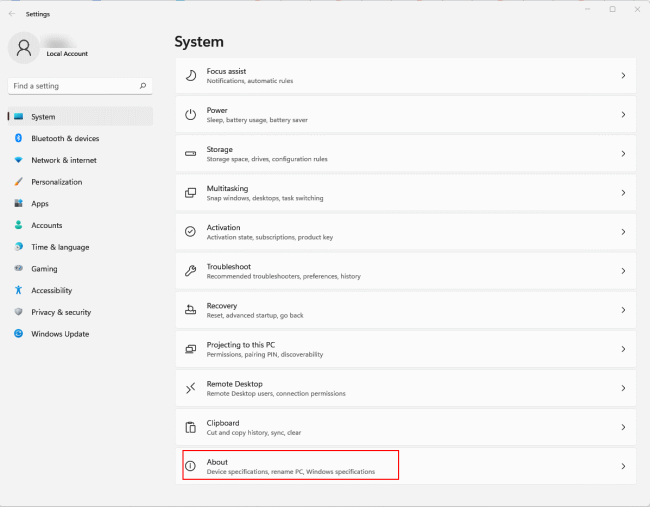Click the Recovery icon
The width and height of the screenshot is (650, 507).
[191, 310]
